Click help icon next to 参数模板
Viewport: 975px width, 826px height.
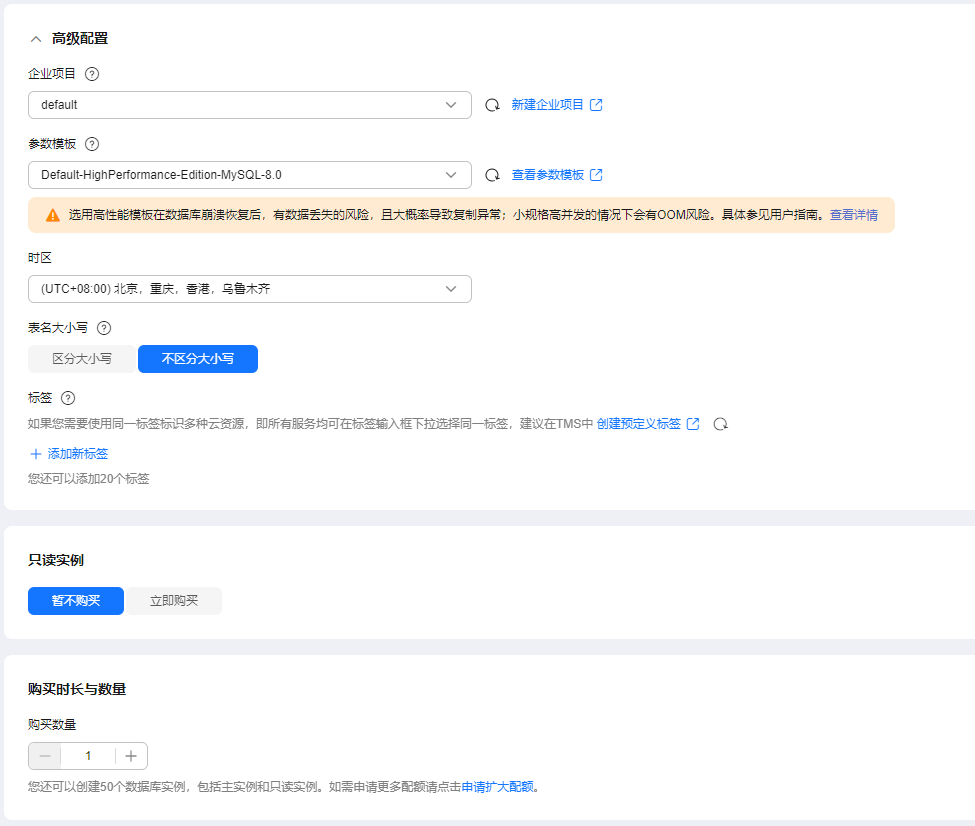coord(92,144)
